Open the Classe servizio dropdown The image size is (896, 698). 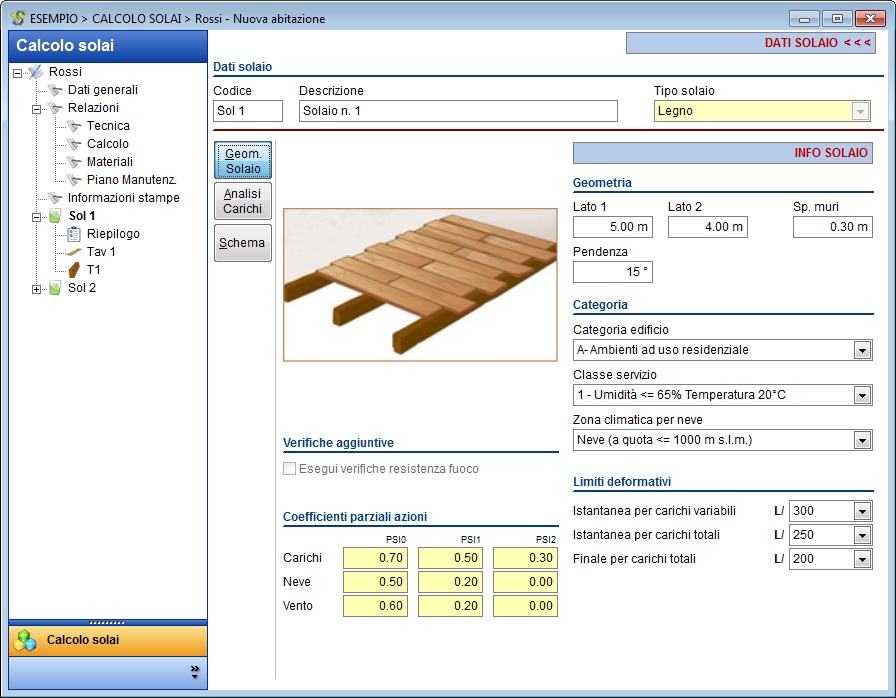tap(862, 395)
